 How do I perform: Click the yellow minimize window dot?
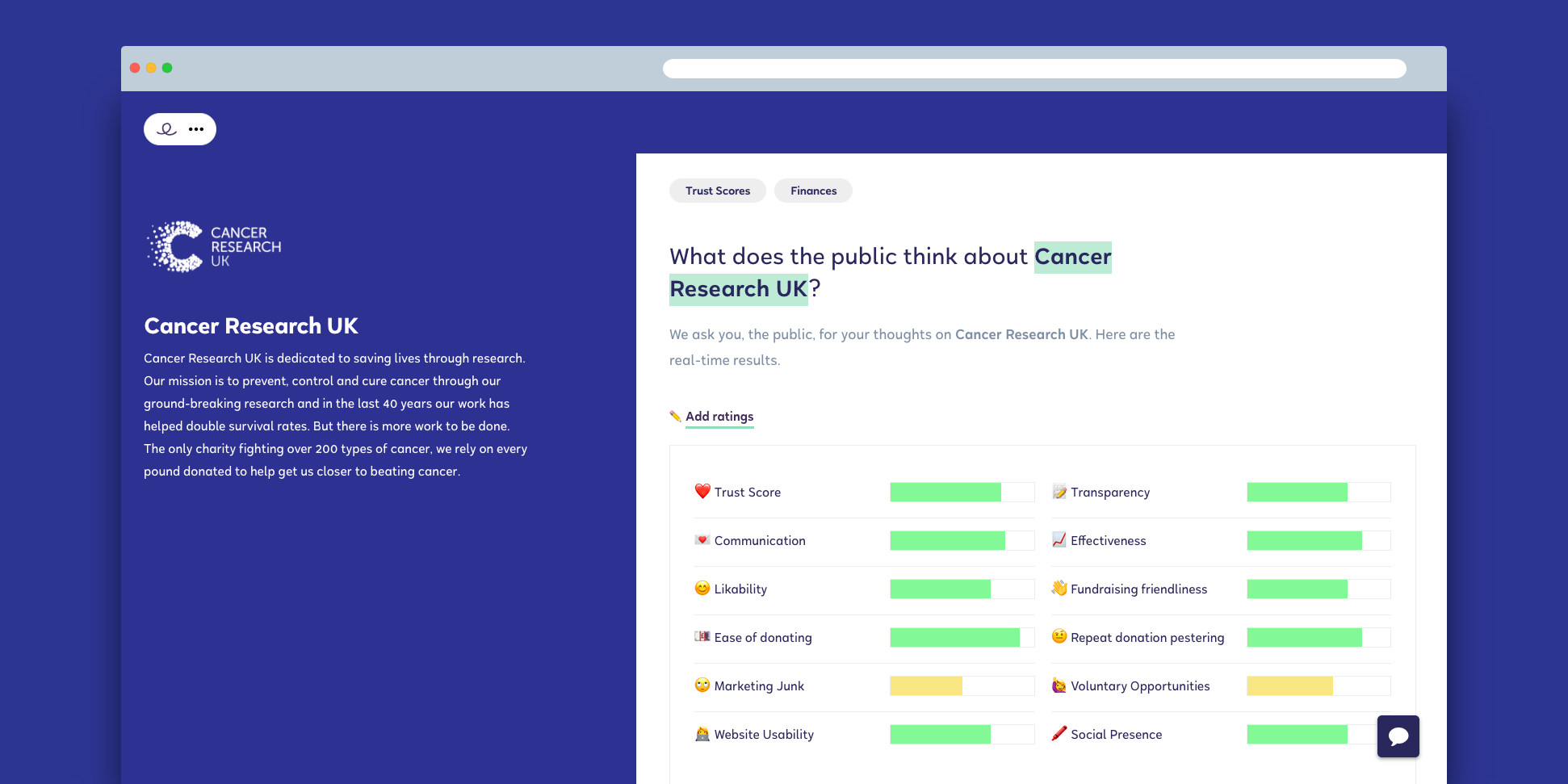tap(151, 68)
